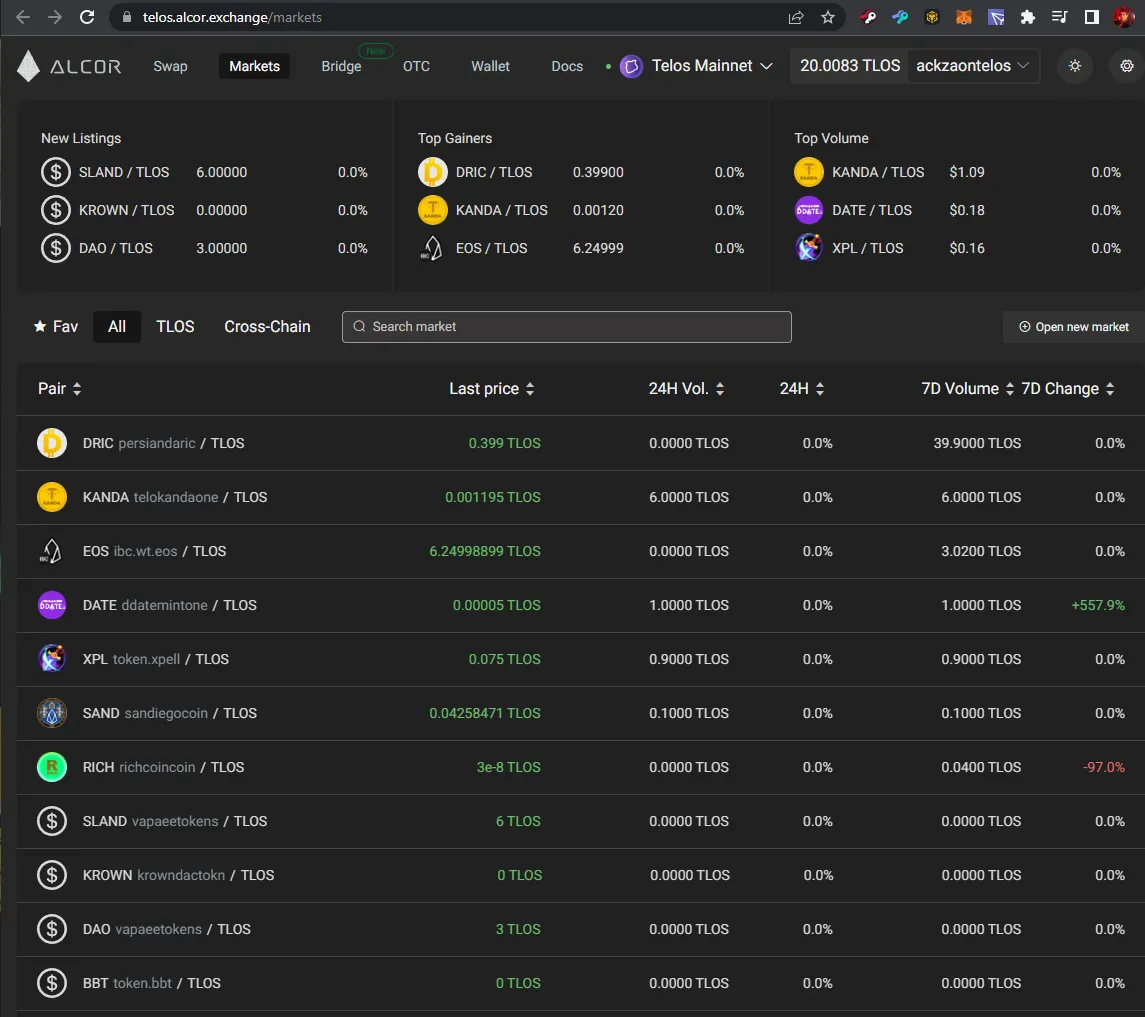Open the browser extensions puzzle icon
Viewport: 1145px width, 1017px height.
pyautogui.click(x=1027, y=17)
